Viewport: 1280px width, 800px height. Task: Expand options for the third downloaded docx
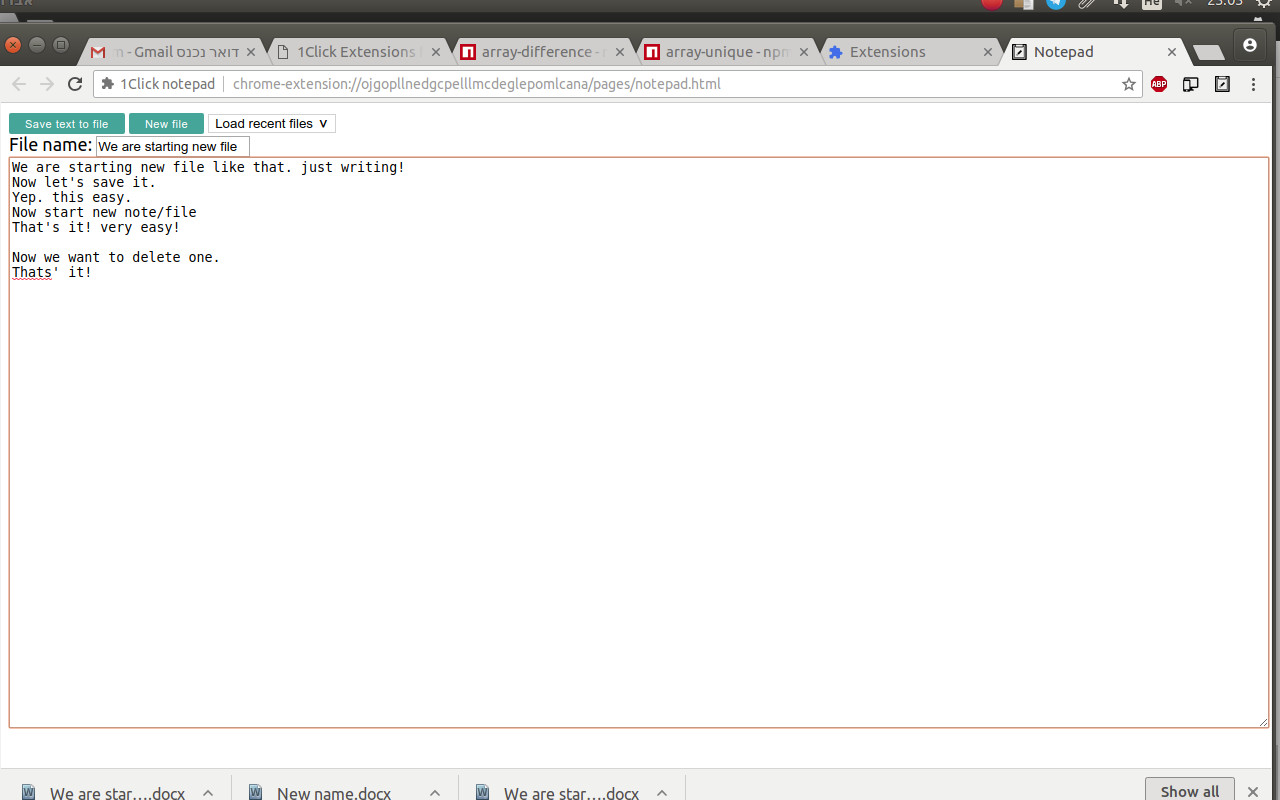tap(662, 792)
